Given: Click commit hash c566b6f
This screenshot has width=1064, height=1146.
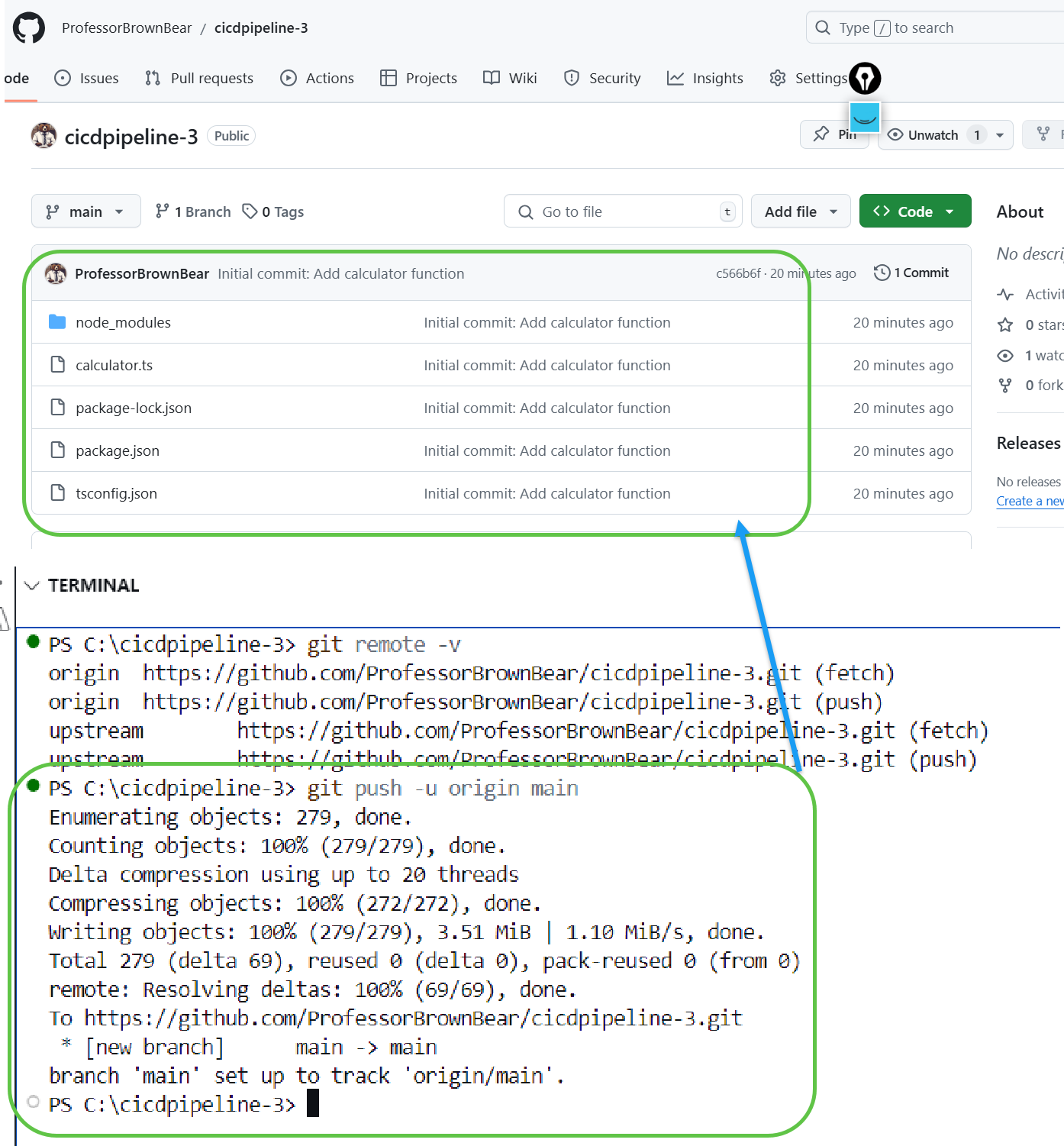Looking at the screenshot, I should pyautogui.click(x=738, y=273).
